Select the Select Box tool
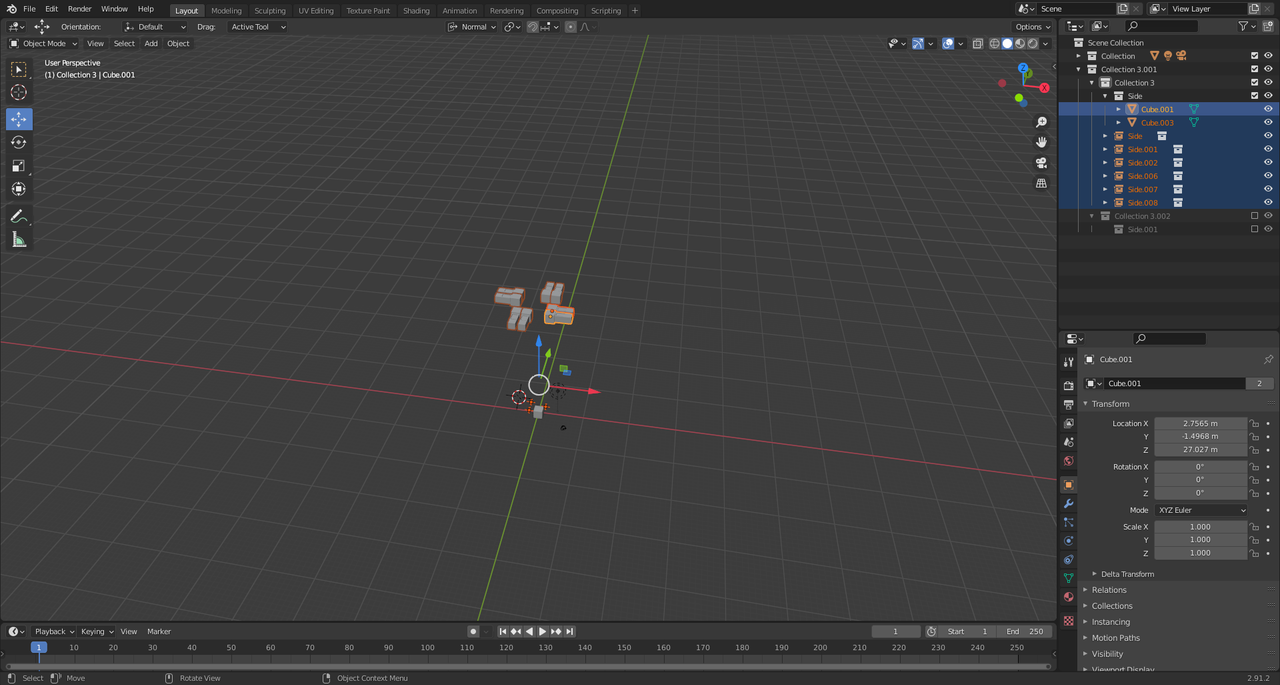 (x=19, y=69)
